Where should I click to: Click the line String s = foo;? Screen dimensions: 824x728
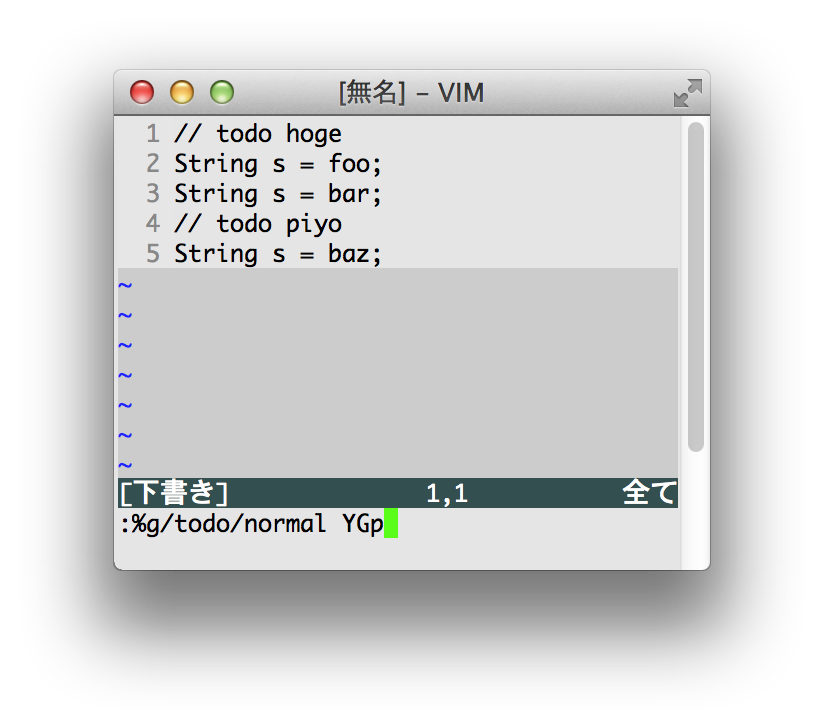point(276,163)
